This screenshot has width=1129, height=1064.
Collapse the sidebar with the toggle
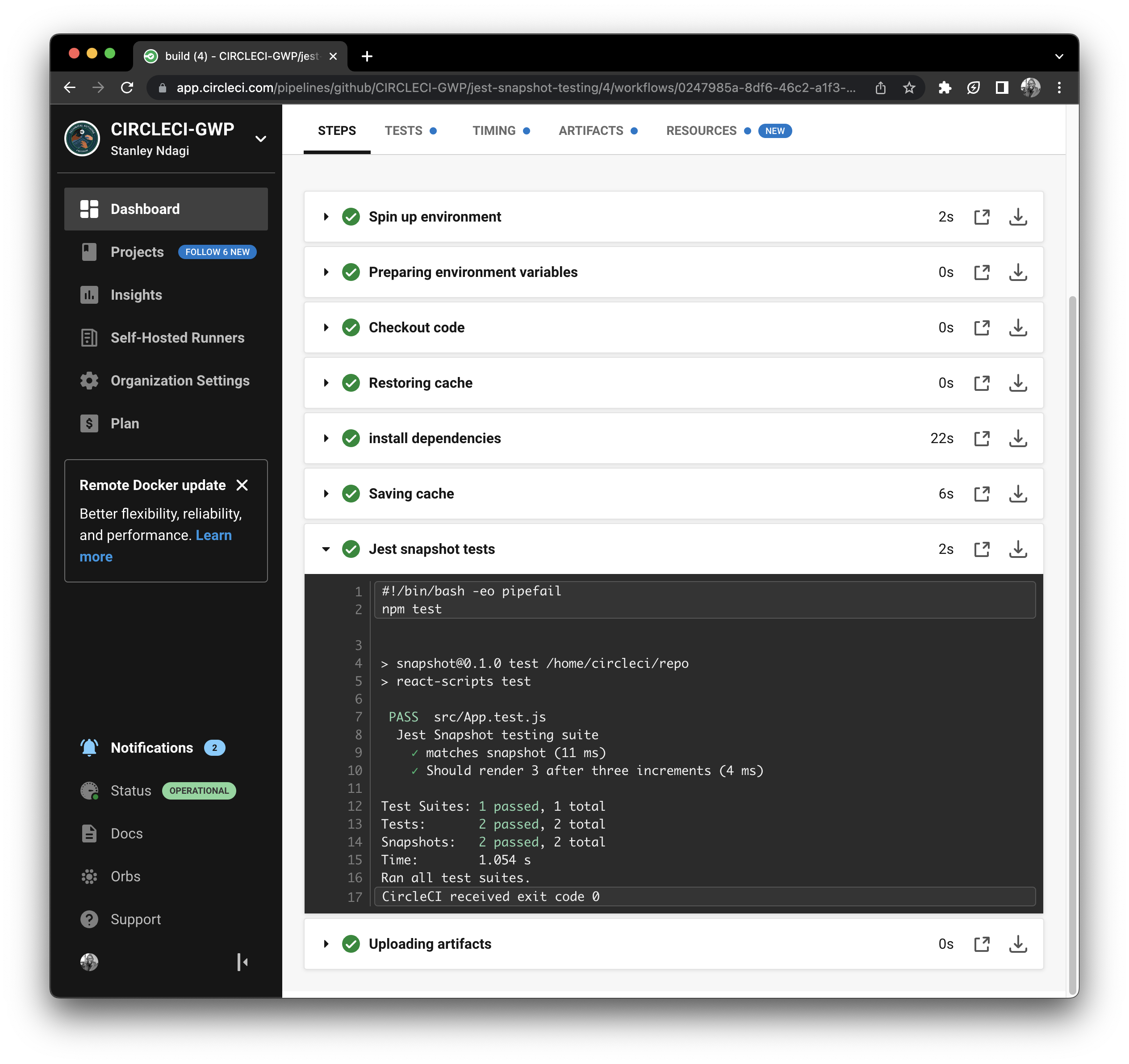coord(243,962)
